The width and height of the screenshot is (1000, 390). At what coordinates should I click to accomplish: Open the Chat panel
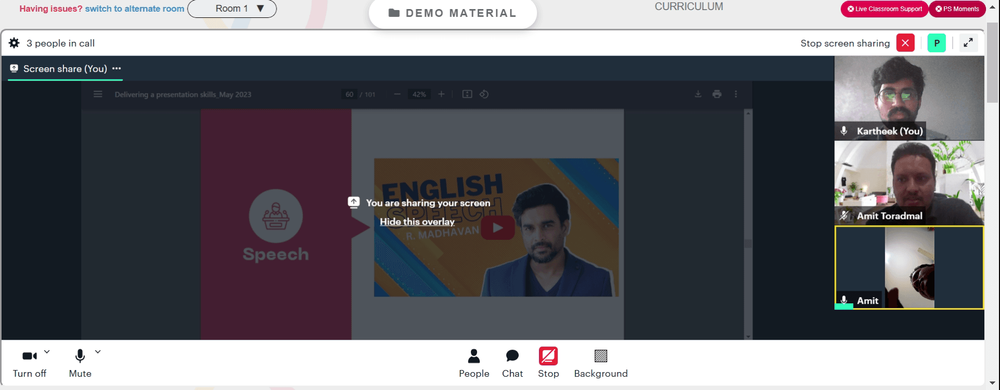[512, 363]
